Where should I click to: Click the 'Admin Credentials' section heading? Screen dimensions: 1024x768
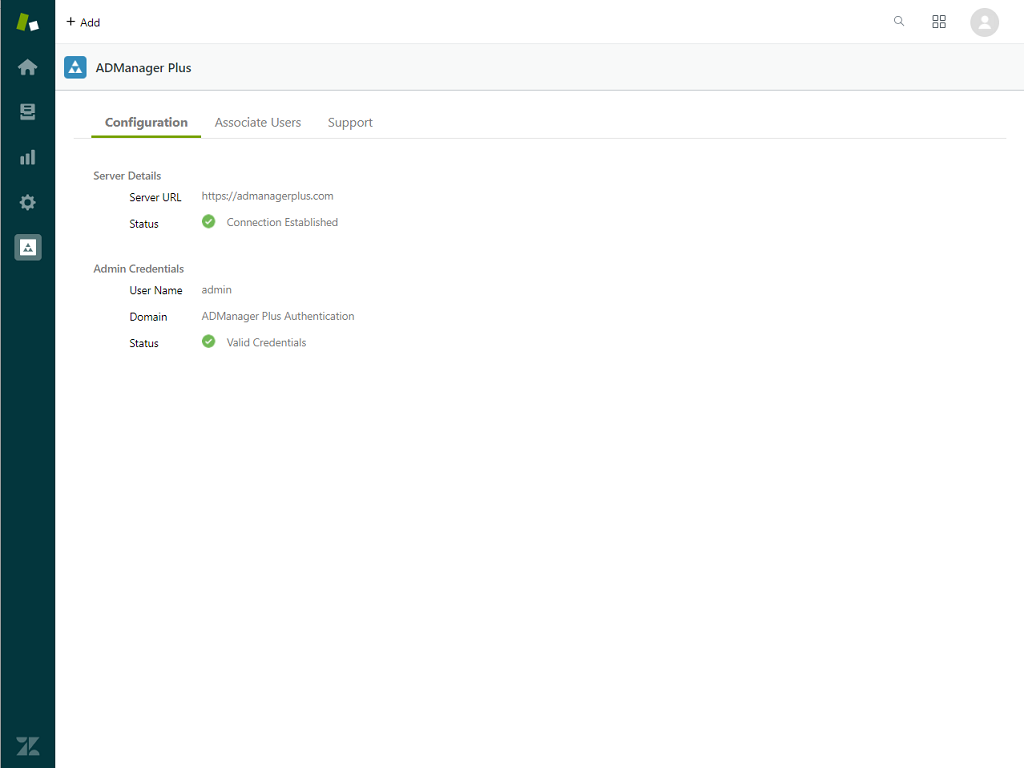click(x=138, y=269)
